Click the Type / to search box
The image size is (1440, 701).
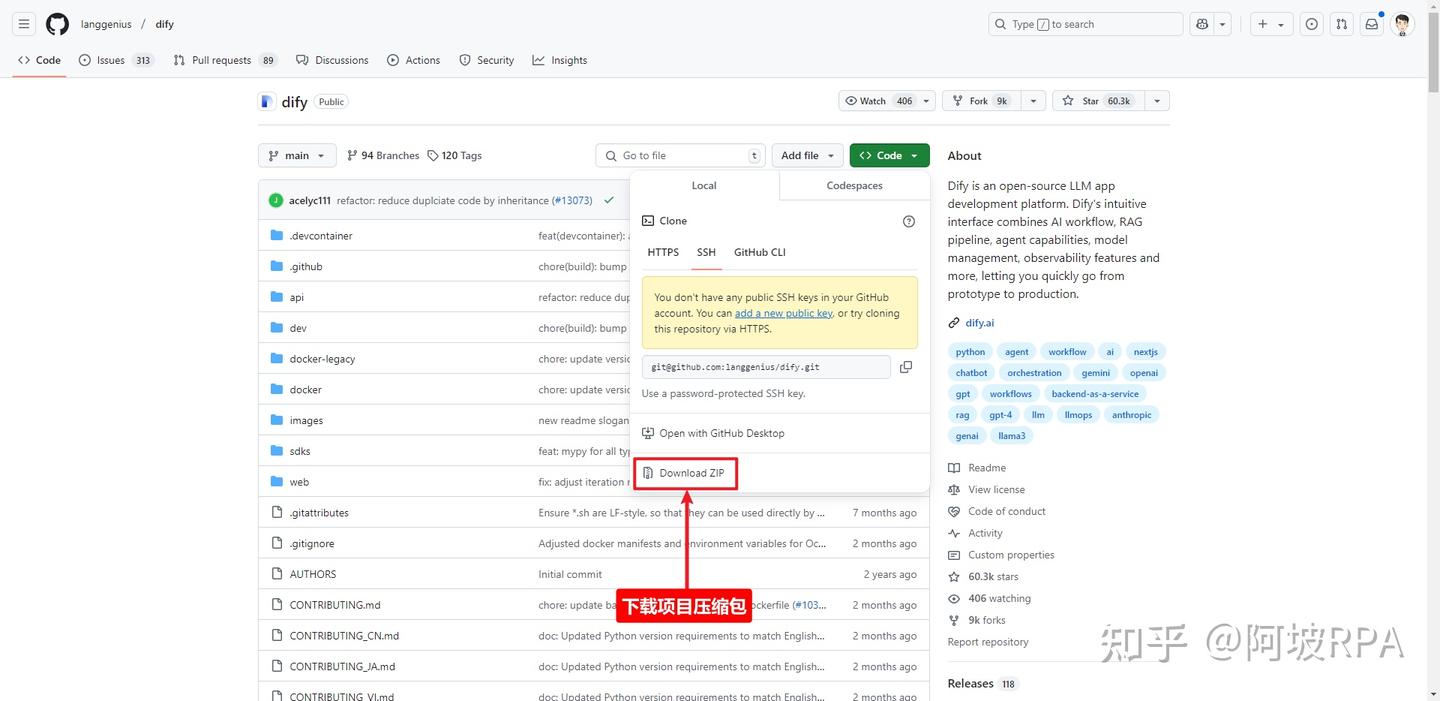tap(1085, 24)
